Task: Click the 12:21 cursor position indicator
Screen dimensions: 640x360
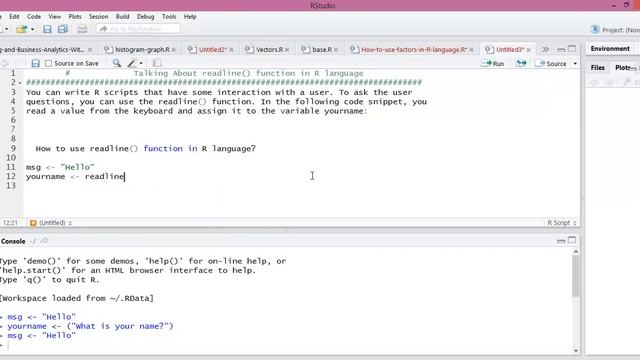Action: (x=10, y=223)
